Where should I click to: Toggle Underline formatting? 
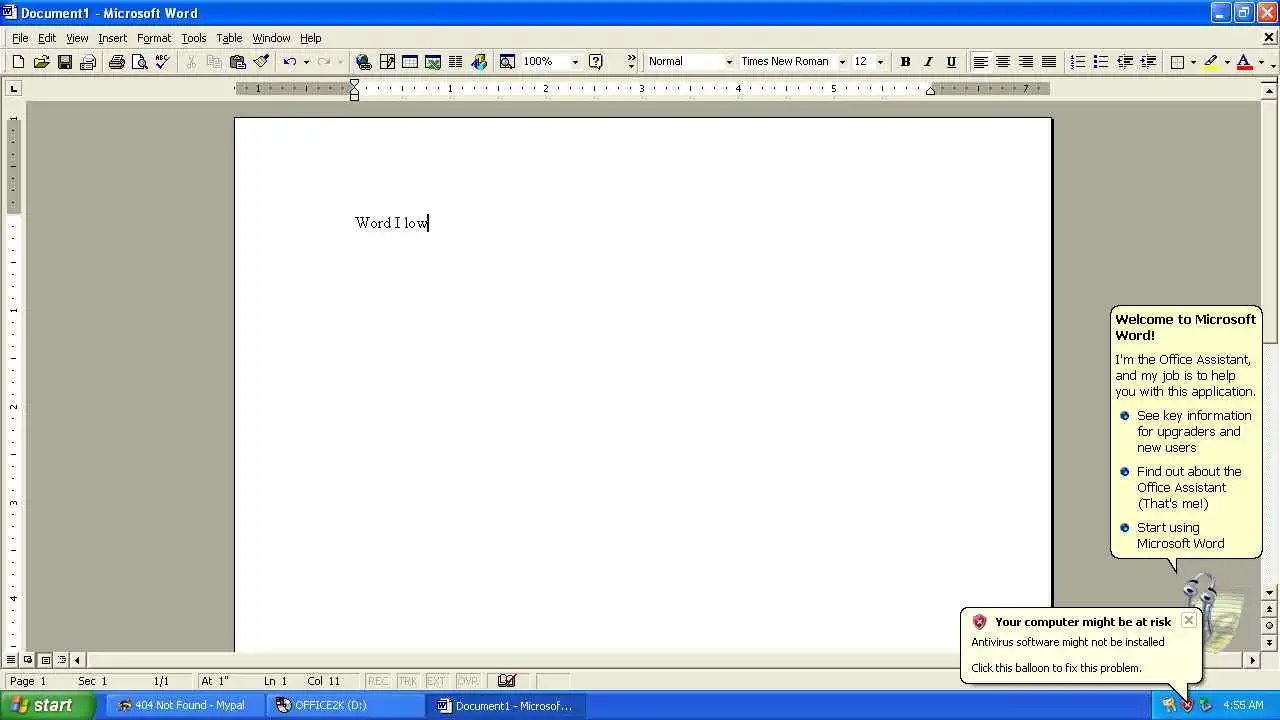coord(951,62)
